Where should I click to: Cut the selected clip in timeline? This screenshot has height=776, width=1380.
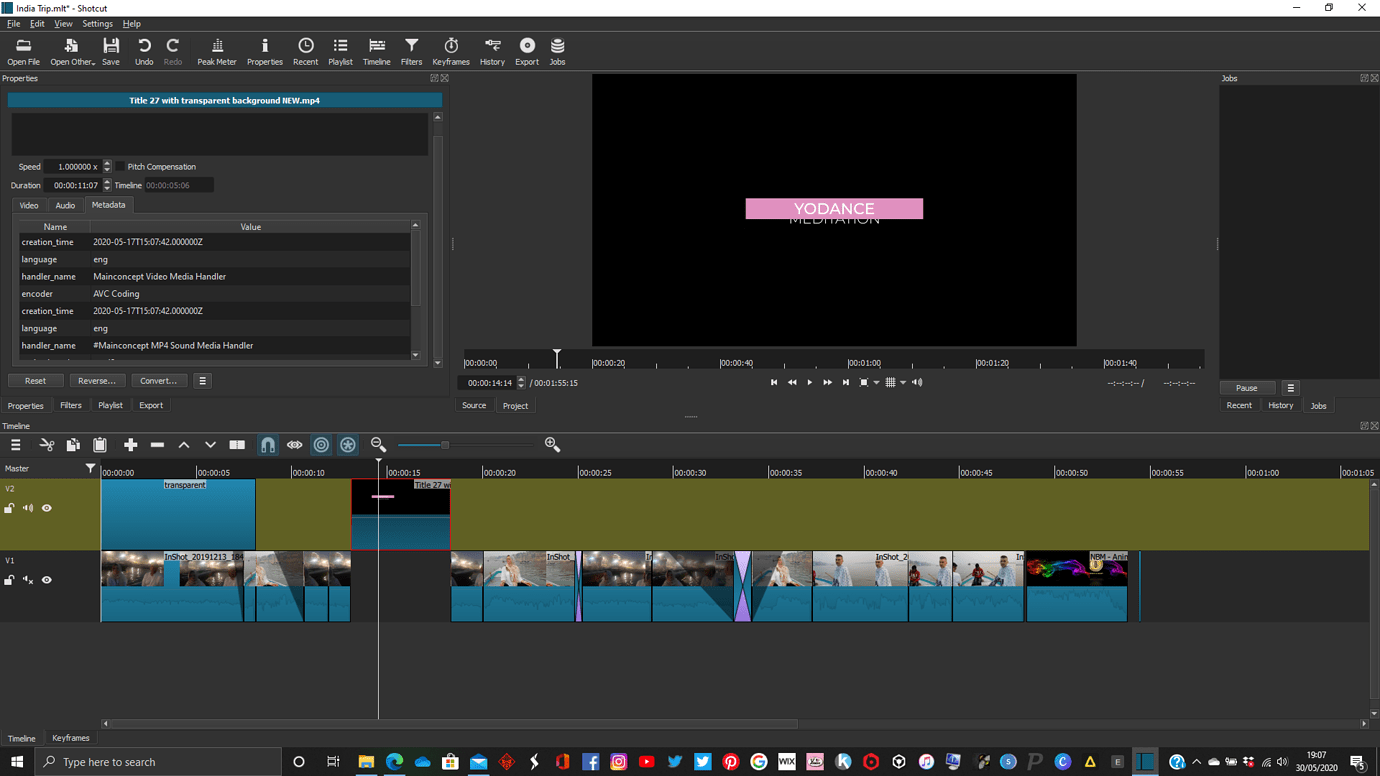tap(47, 445)
